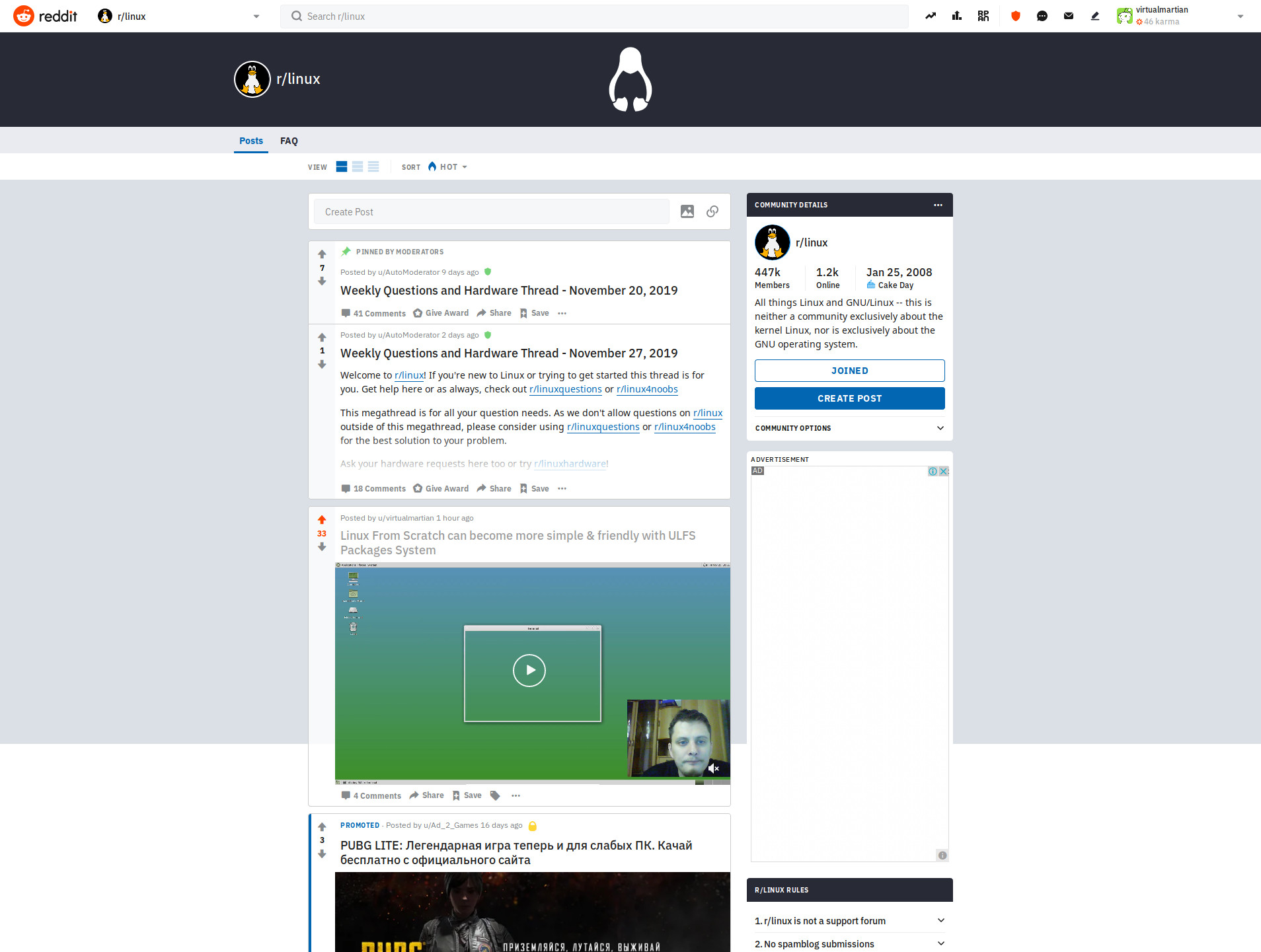Play the ULFS Packages System video

coord(529,671)
